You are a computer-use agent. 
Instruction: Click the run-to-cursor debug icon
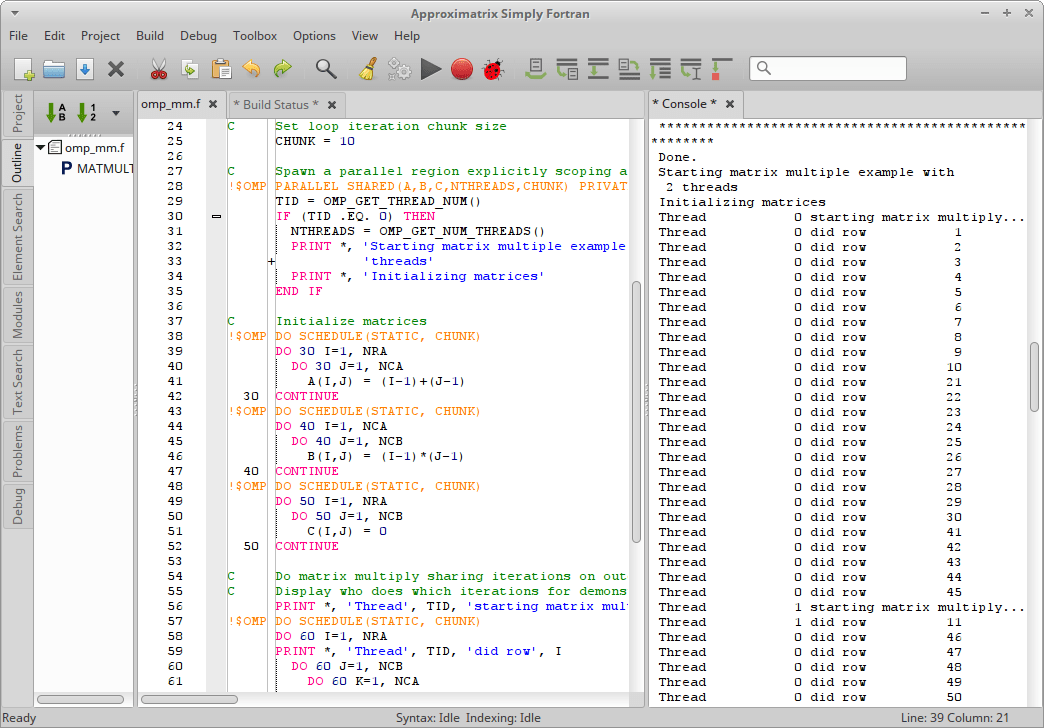pyautogui.click(x=691, y=69)
